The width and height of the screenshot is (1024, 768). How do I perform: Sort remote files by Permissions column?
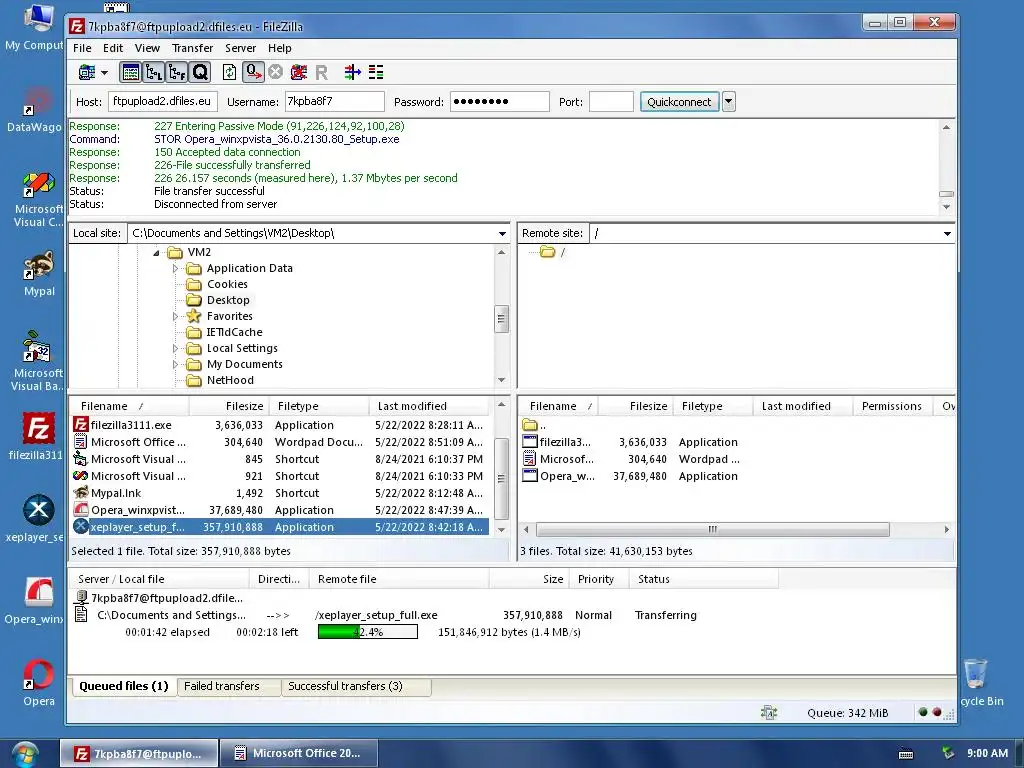click(x=893, y=406)
